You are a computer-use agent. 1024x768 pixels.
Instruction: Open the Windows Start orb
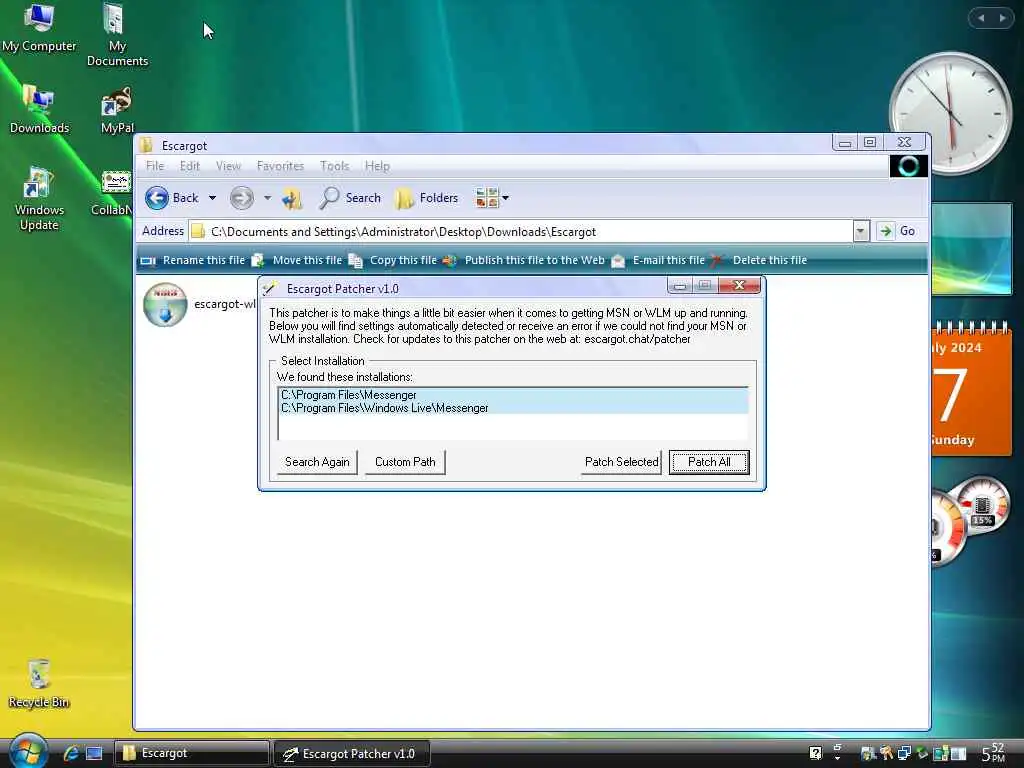(27, 751)
